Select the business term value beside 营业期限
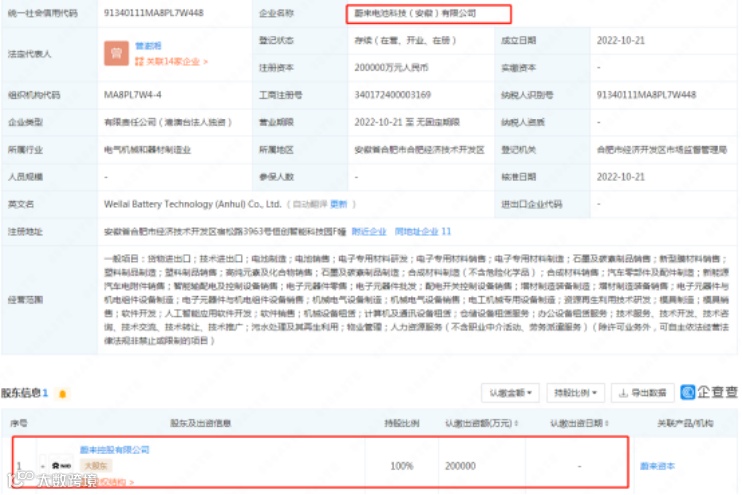 click(x=407, y=122)
